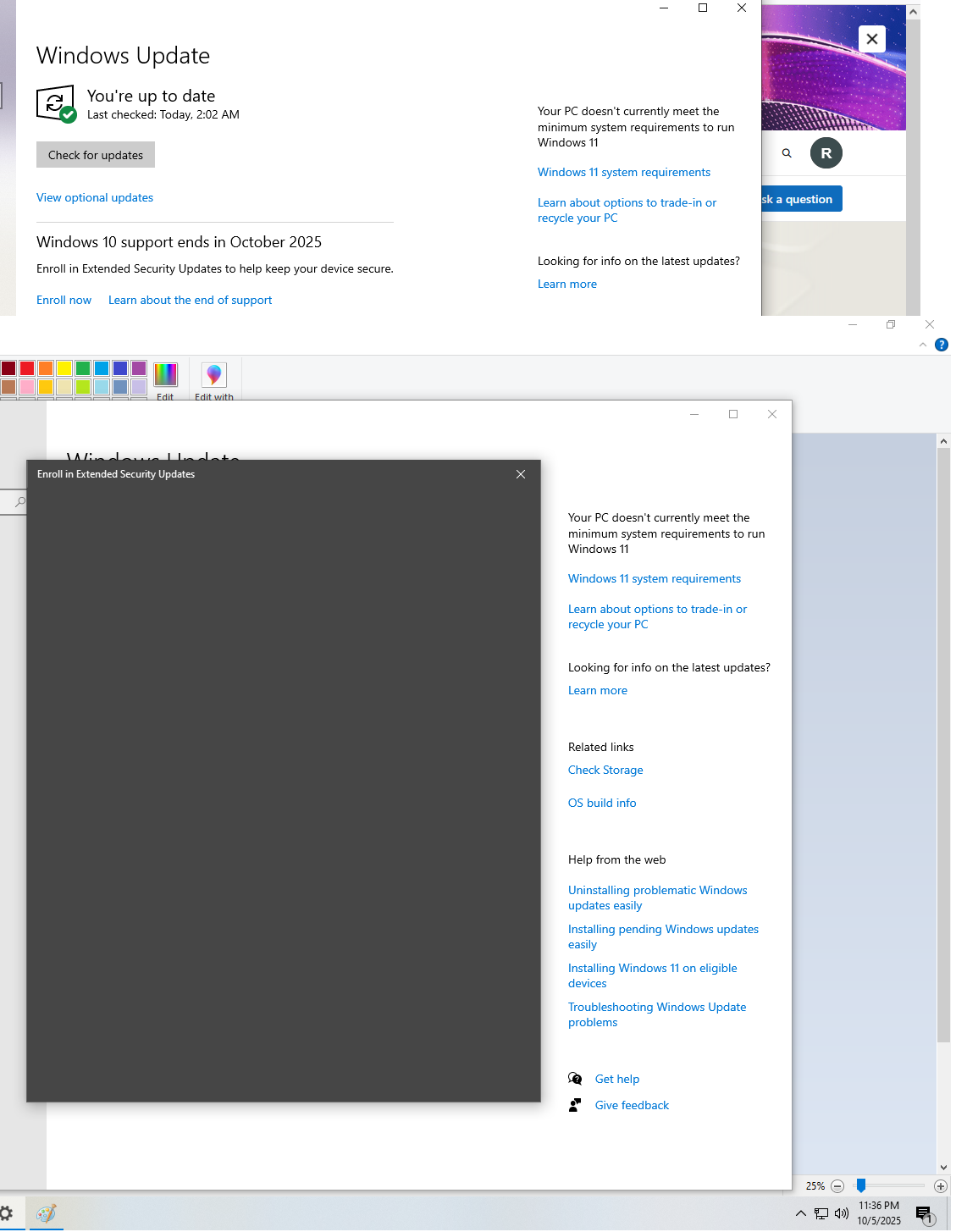This screenshot has width=956, height=1232.
Task: Open Action Center notification icon
Action: [x=925, y=1214]
